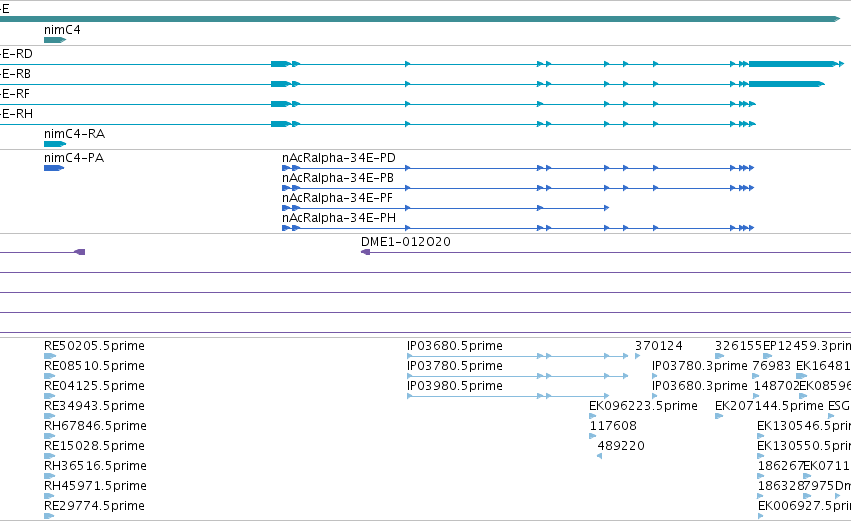Open the nAcRalpha-34E-PB feature

(338, 178)
